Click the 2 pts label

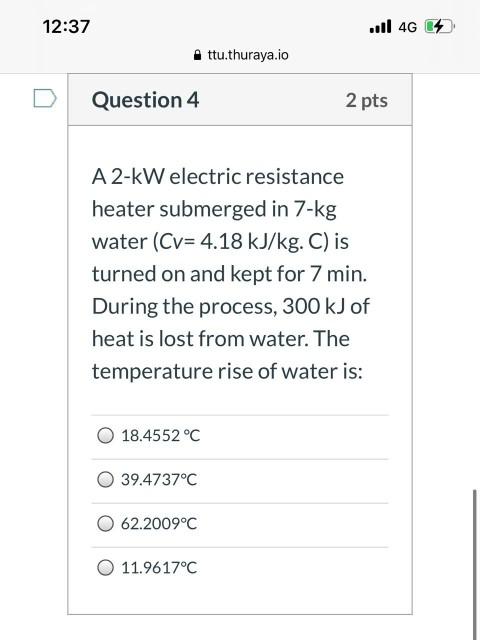pos(367,100)
